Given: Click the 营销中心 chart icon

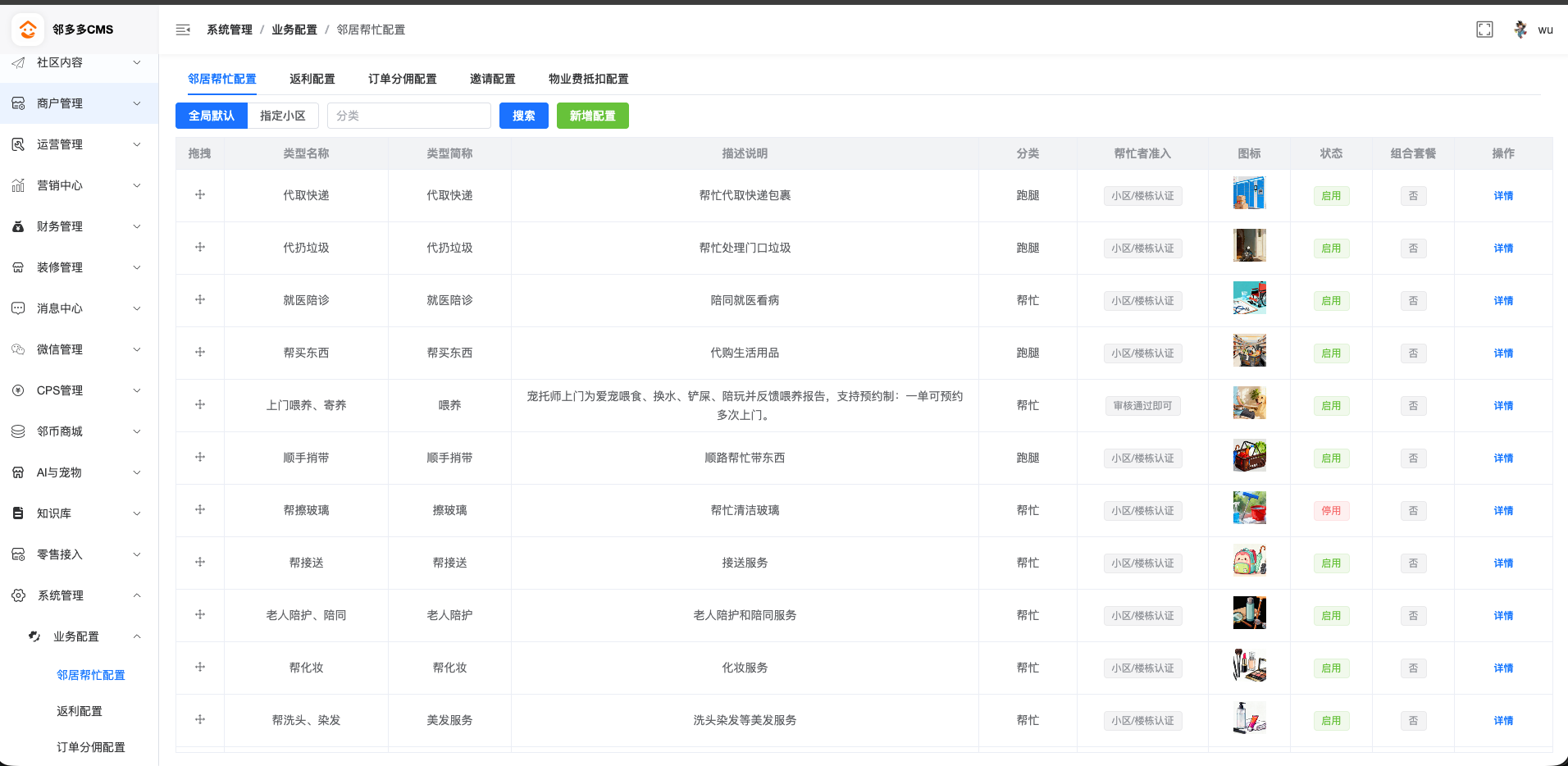Looking at the screenshot, I should point(18,185).
